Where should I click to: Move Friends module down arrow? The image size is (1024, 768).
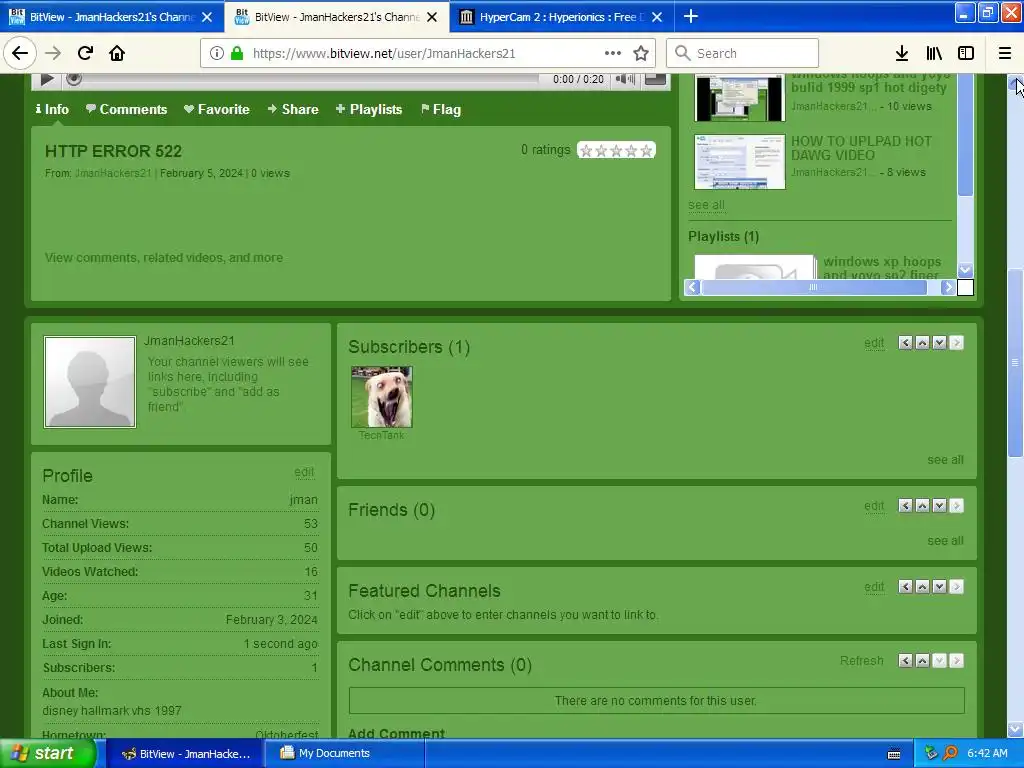coord(939,505)
